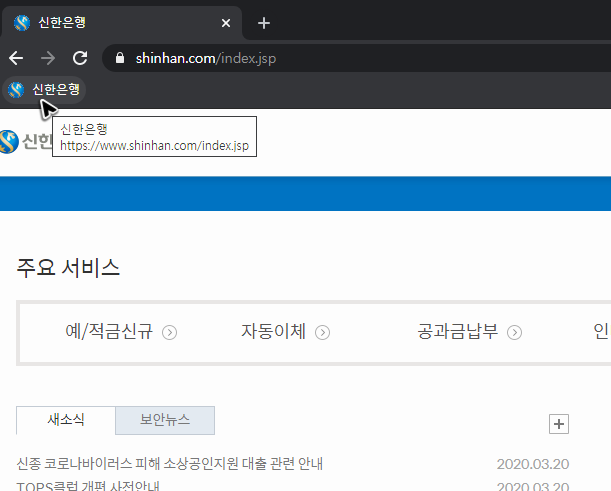The width and height of the screenshot is (611, 491).
Task: Close the 신한은행 tab
Action: pyautogui.click(x=226, y=23)
